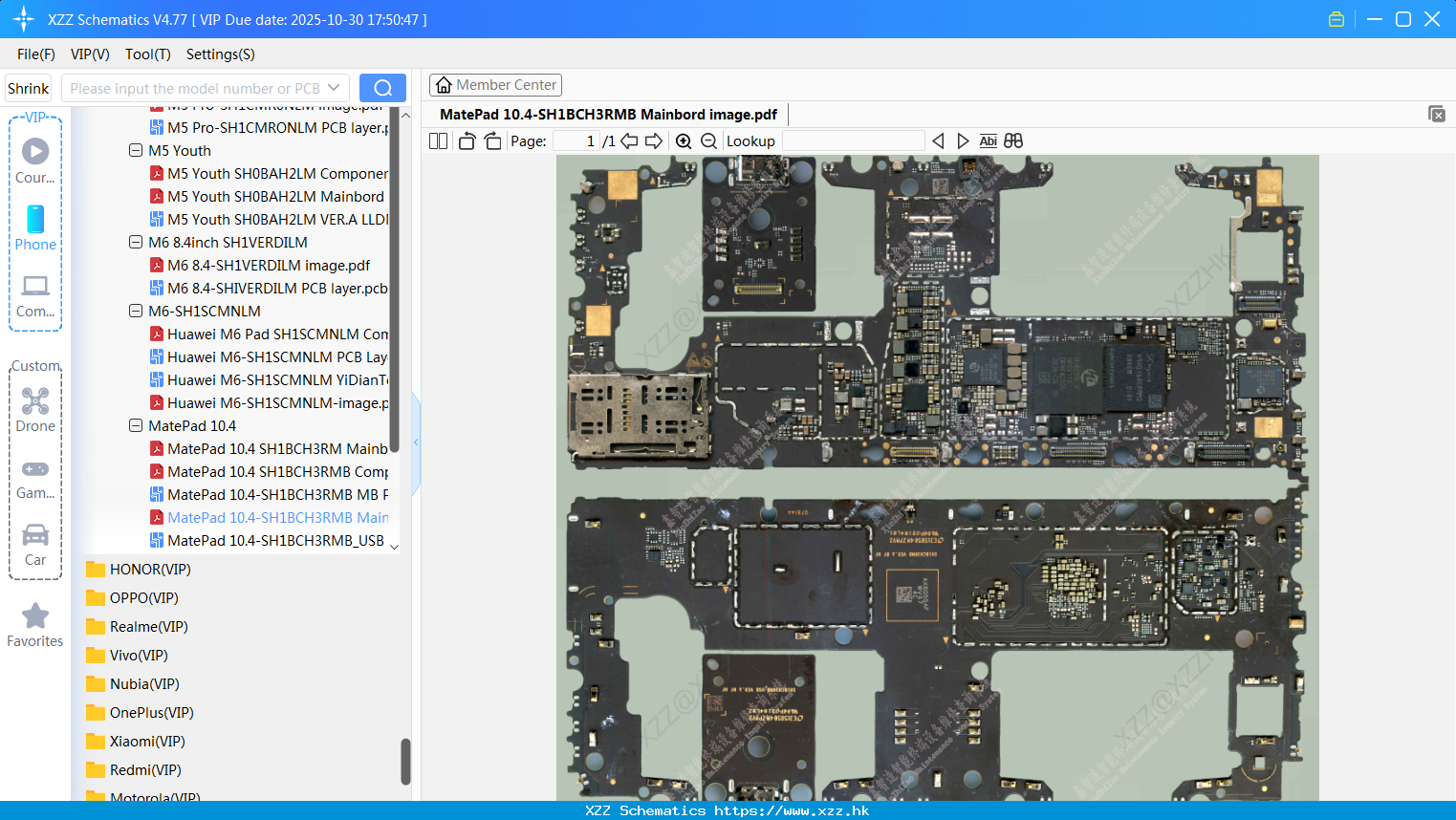Click the Lookup text field

854,141
